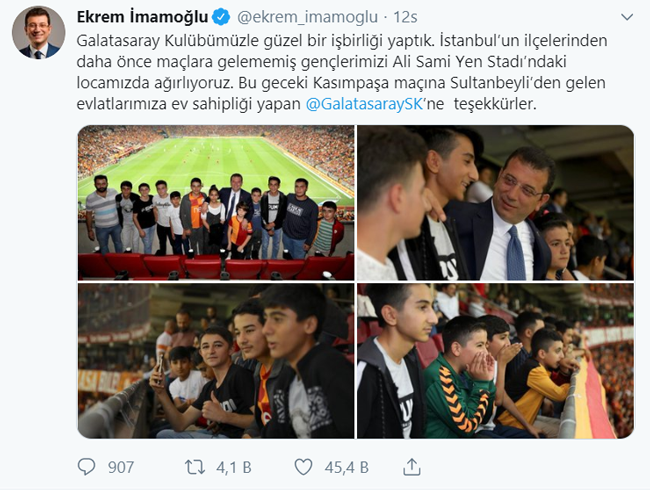Expand the tweet options chevron menu
Viewport: 650px width, 490px height.
tap(627, 17)
